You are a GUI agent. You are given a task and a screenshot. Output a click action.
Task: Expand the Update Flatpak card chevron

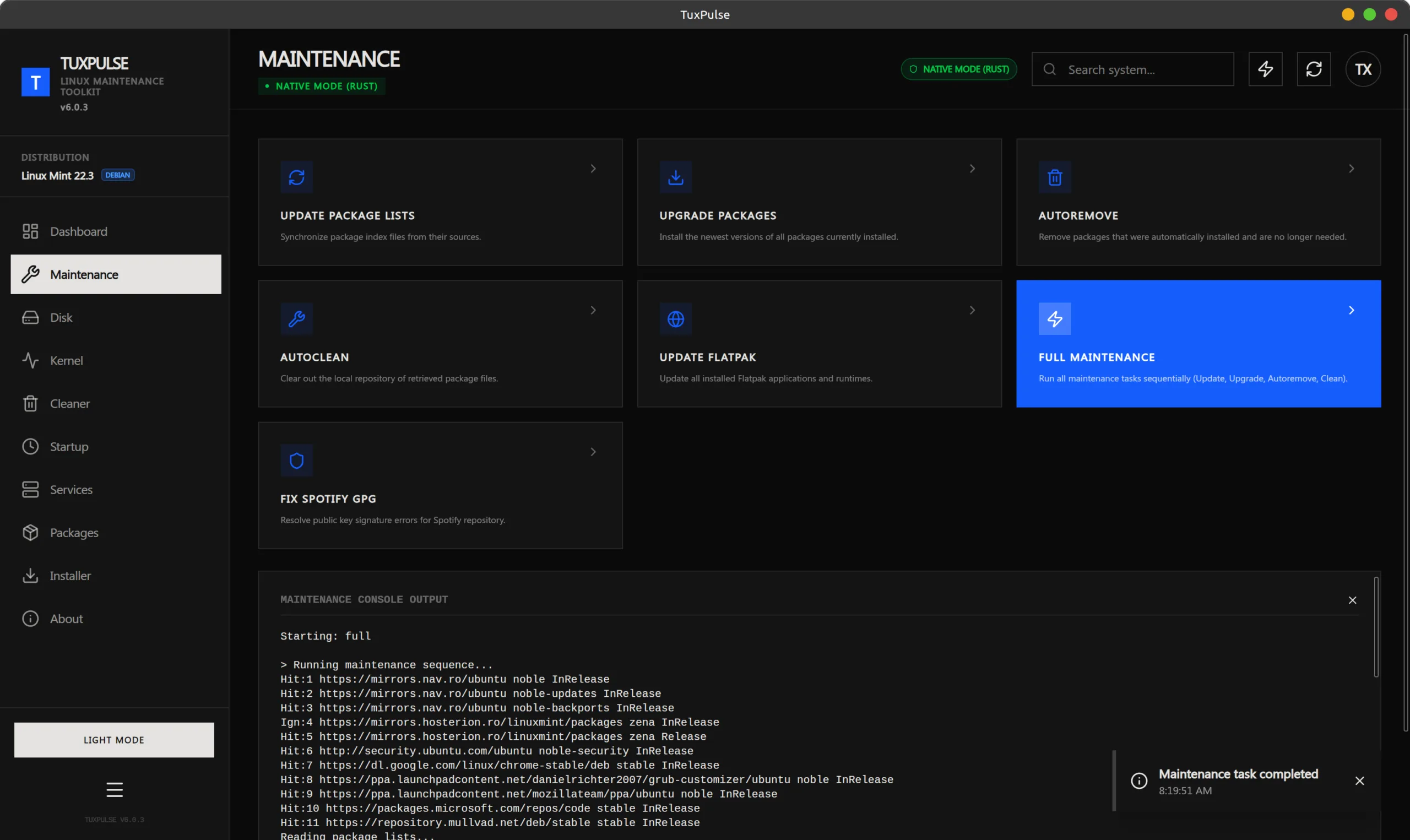(x=972, y=310)
